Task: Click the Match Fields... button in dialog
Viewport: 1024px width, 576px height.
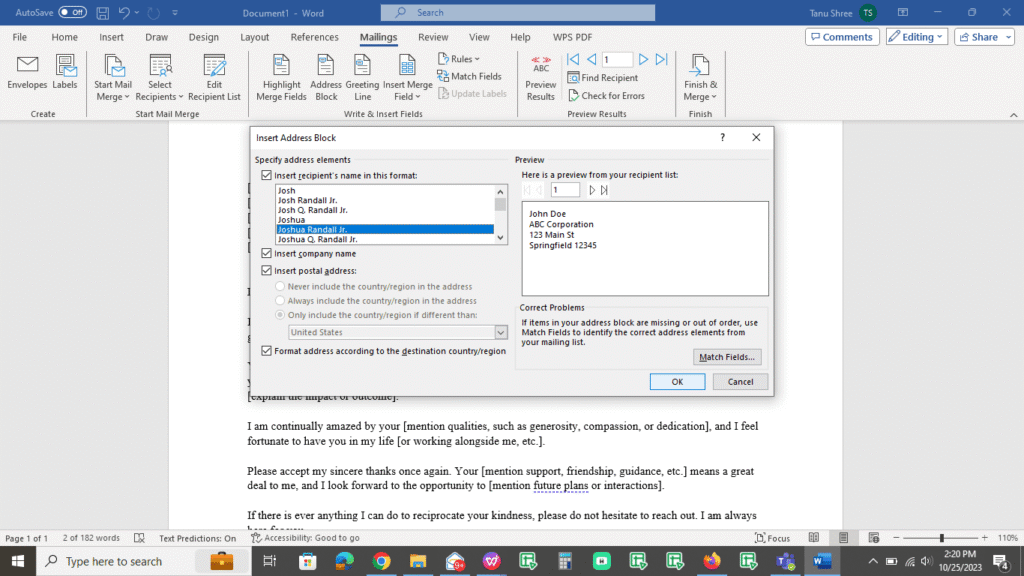Action: [x=727, y=357]
